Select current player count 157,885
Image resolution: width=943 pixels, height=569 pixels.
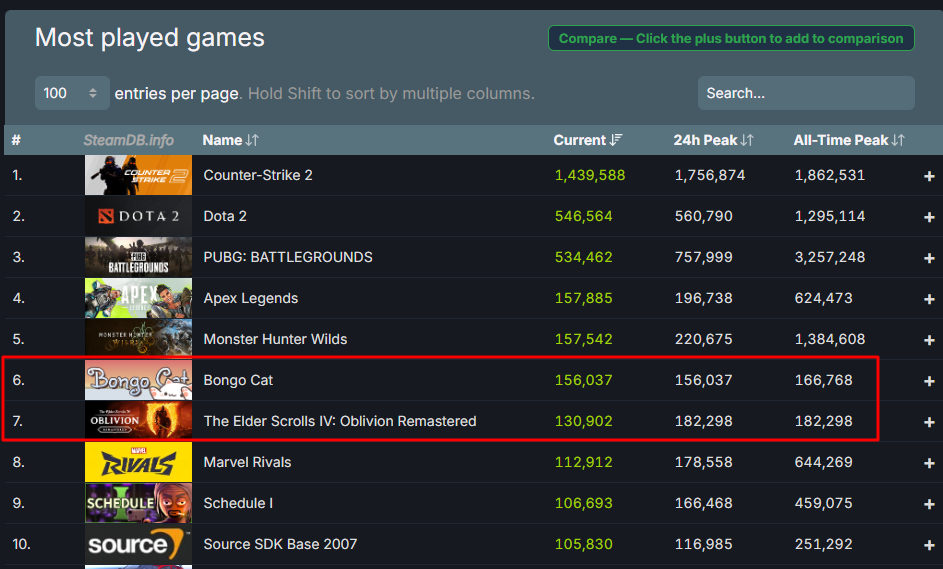(583, 298)
